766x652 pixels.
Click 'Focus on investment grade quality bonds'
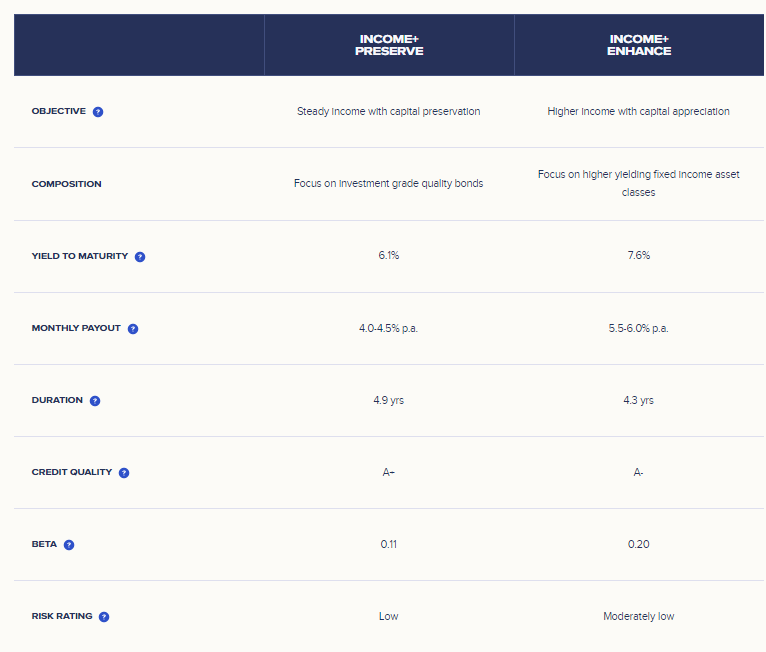tap(388, 183)
